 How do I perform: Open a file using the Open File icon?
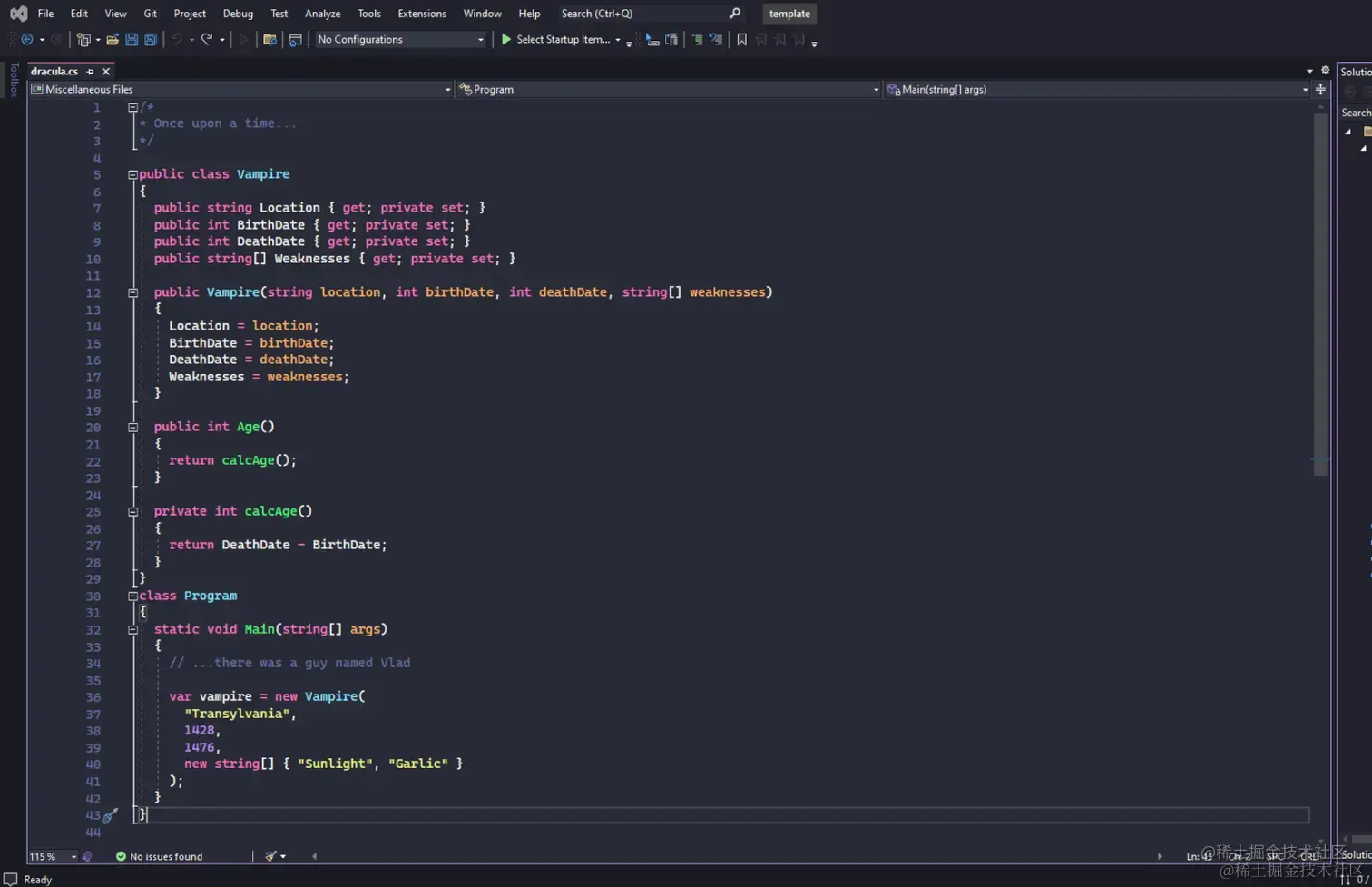click(x=112, y=40)
